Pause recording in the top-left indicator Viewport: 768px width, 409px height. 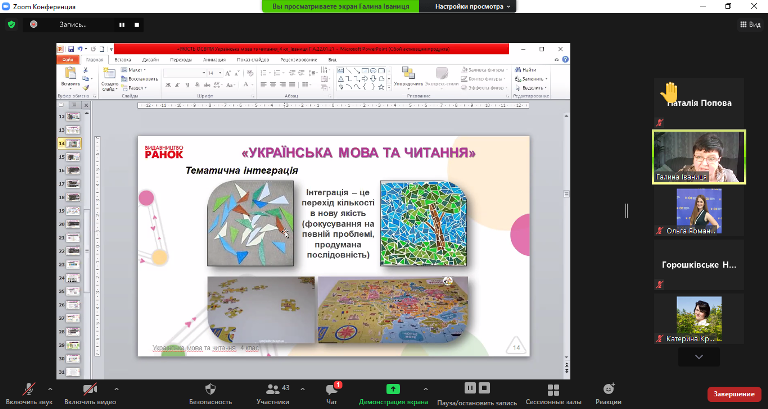(121, 24)
